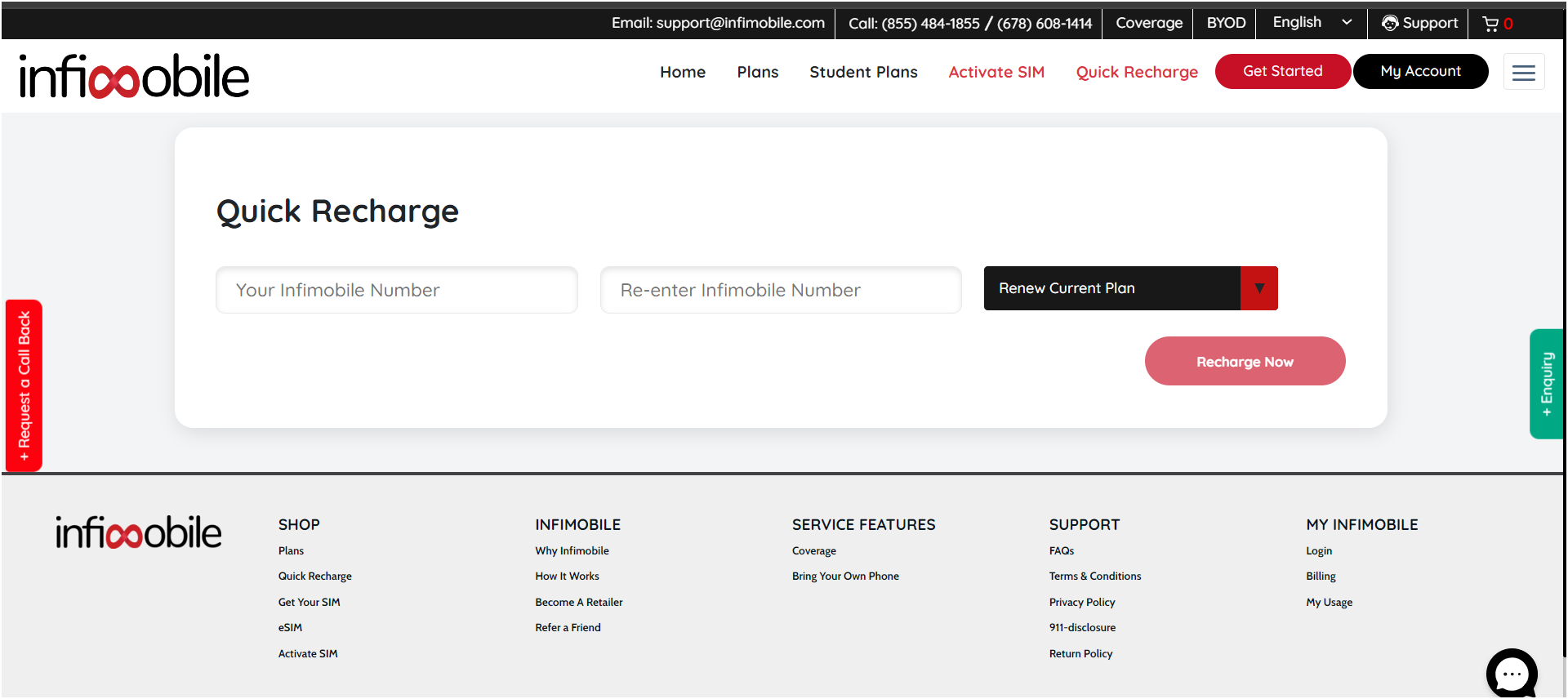Click the SERVICE FEATURES footer heading
This screenshot has width=1568, height=699.
[x=863, y=525]
